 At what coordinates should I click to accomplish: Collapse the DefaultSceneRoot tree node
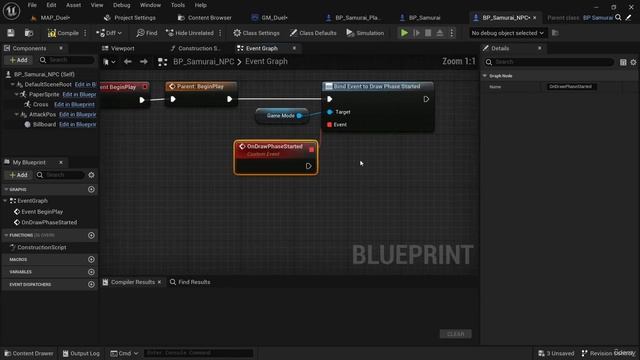coord(12,84)
